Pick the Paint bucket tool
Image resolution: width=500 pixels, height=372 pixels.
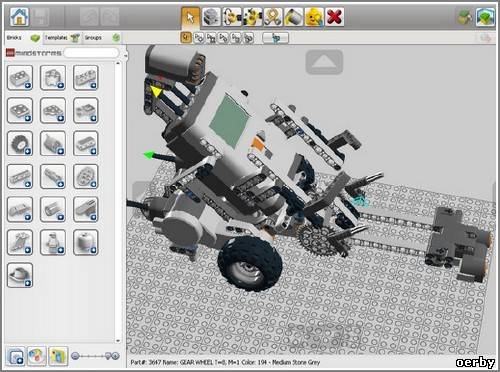pos(293,17)
